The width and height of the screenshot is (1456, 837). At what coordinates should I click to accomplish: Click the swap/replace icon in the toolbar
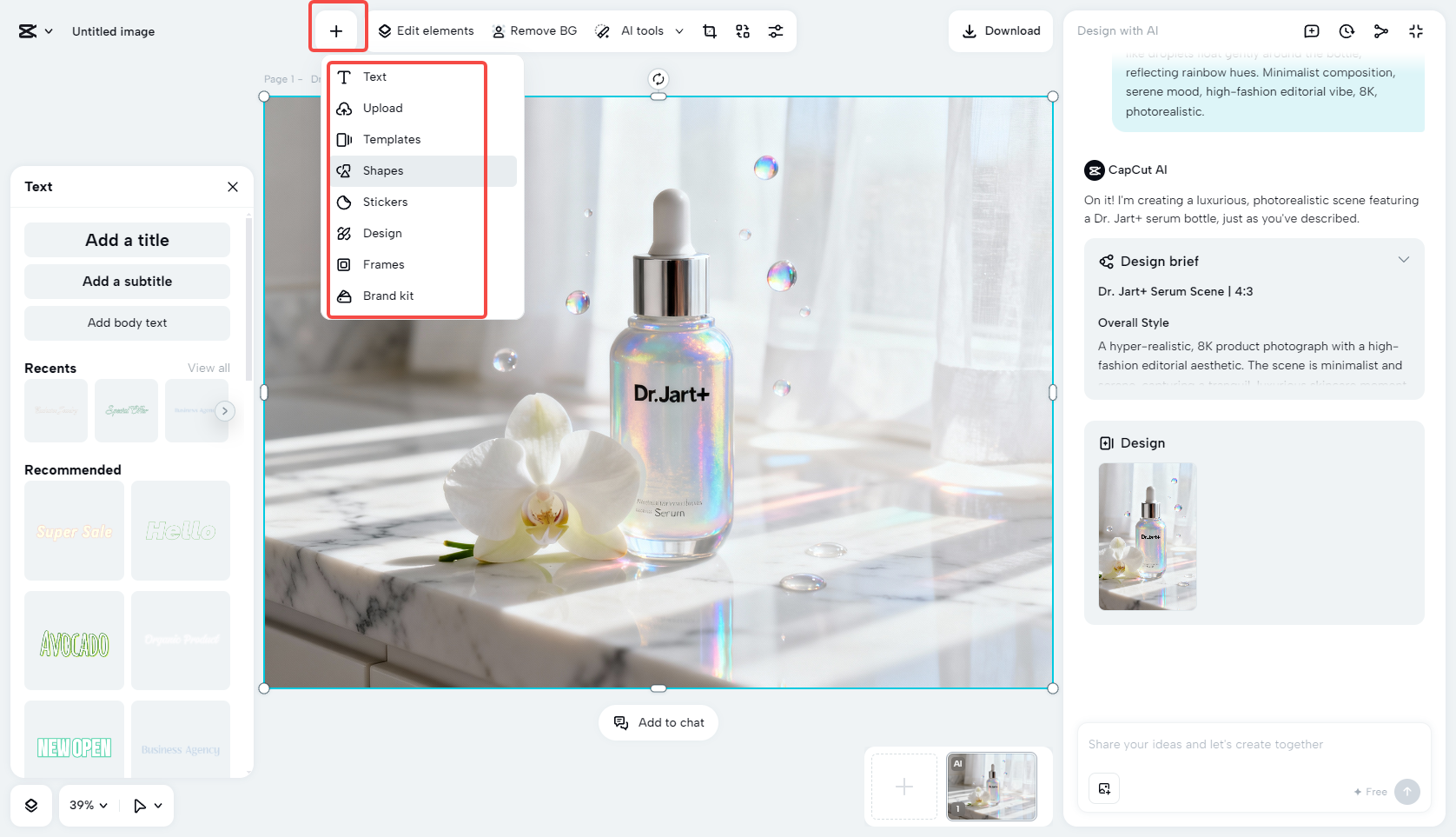743,30
